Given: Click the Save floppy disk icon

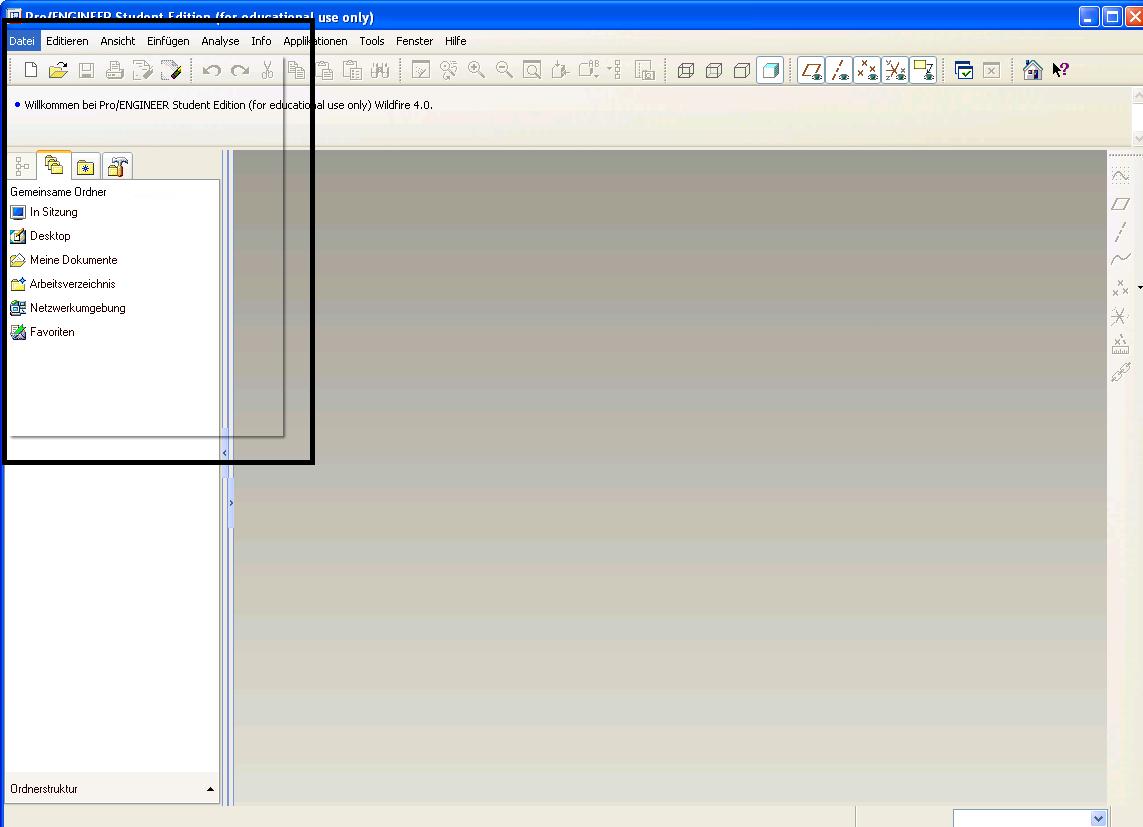Looking at the screenshot, I should click(x=86, y=71).
